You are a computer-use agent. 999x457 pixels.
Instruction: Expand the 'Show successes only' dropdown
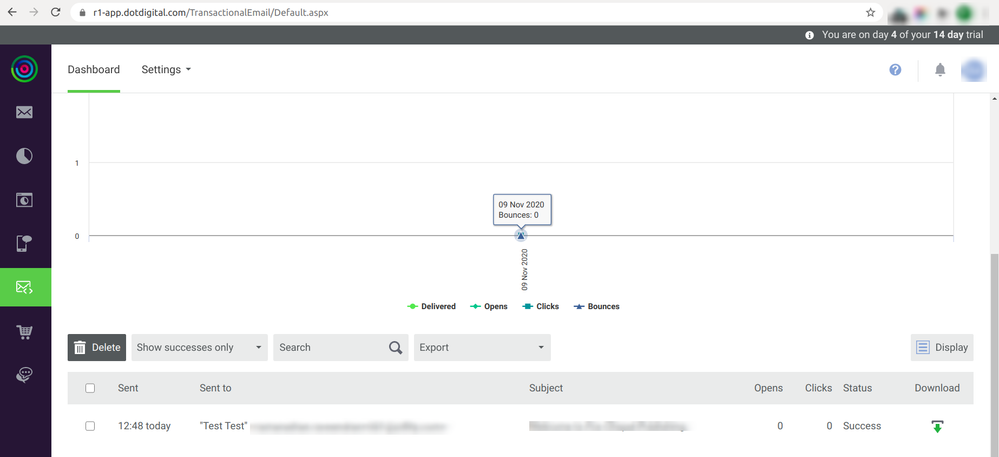199,348
